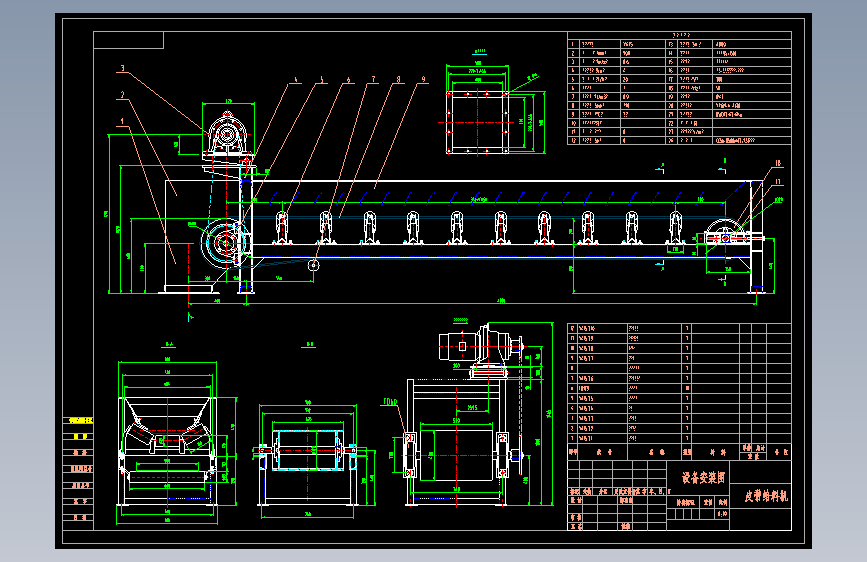Select part balloon number 2
This screenshot has height=562, width=867.
pos(123,95)
